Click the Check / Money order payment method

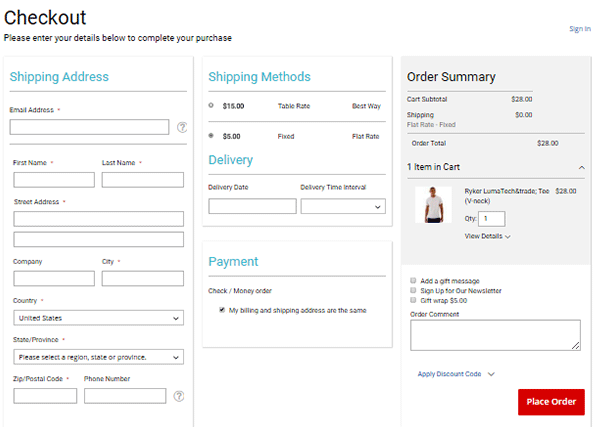[240, 291]
